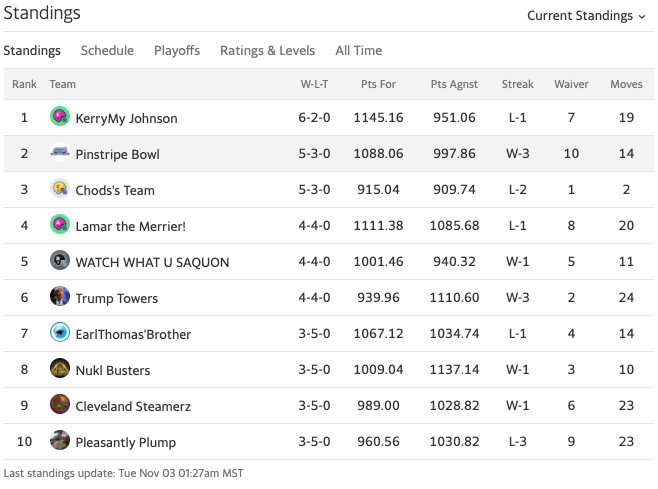Click Trump Towers team avatar
This screenshot has height=489, width=658.
(60, 297)
